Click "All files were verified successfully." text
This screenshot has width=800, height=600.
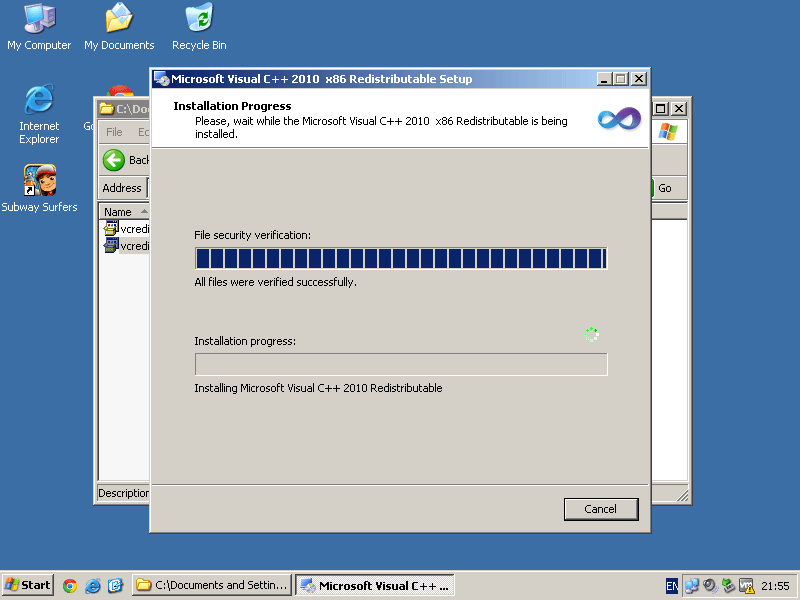(x=276, y=282)
